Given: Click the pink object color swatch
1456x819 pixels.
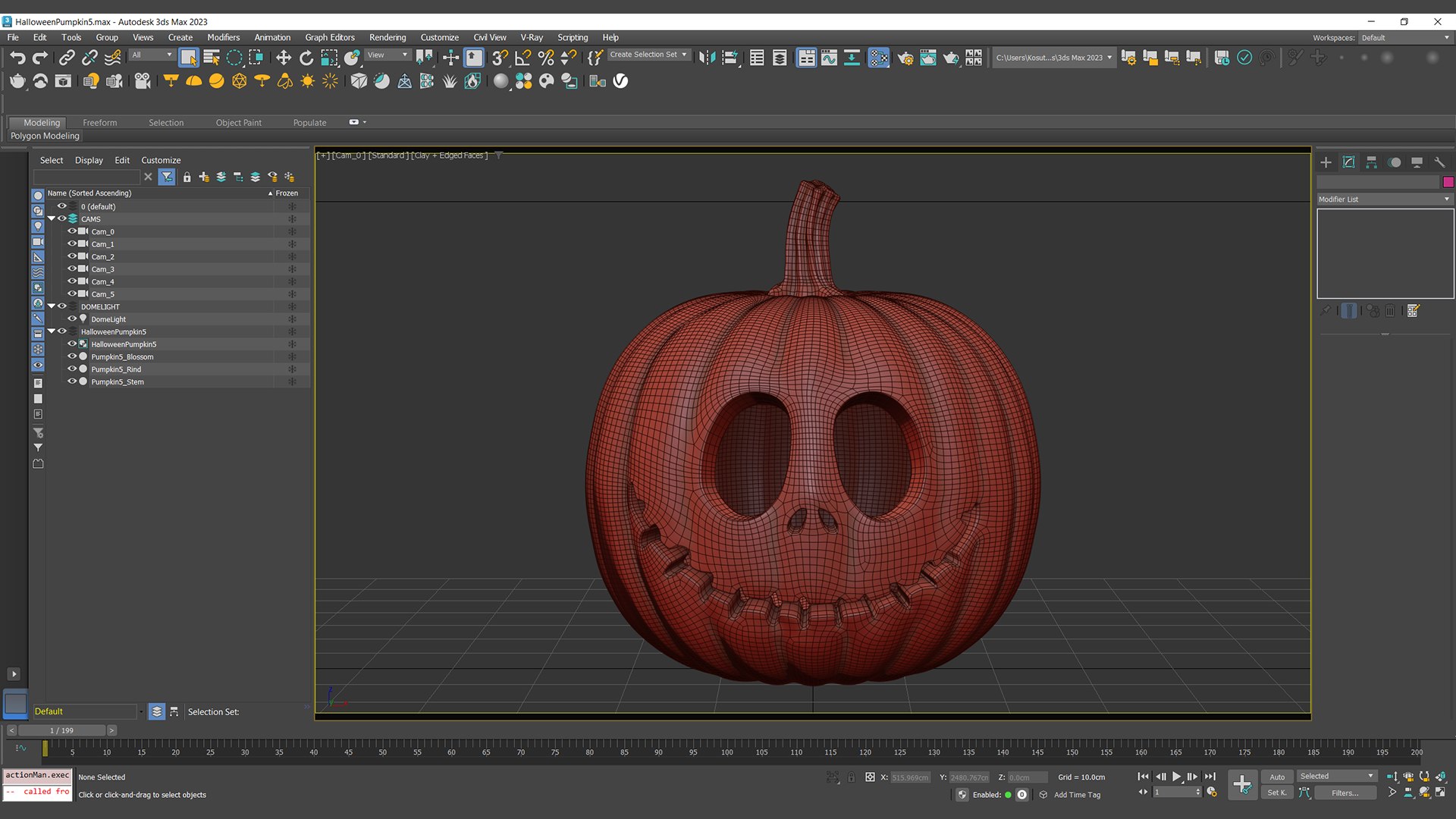Looking at the screenshot, I should tap(1448, 182).
